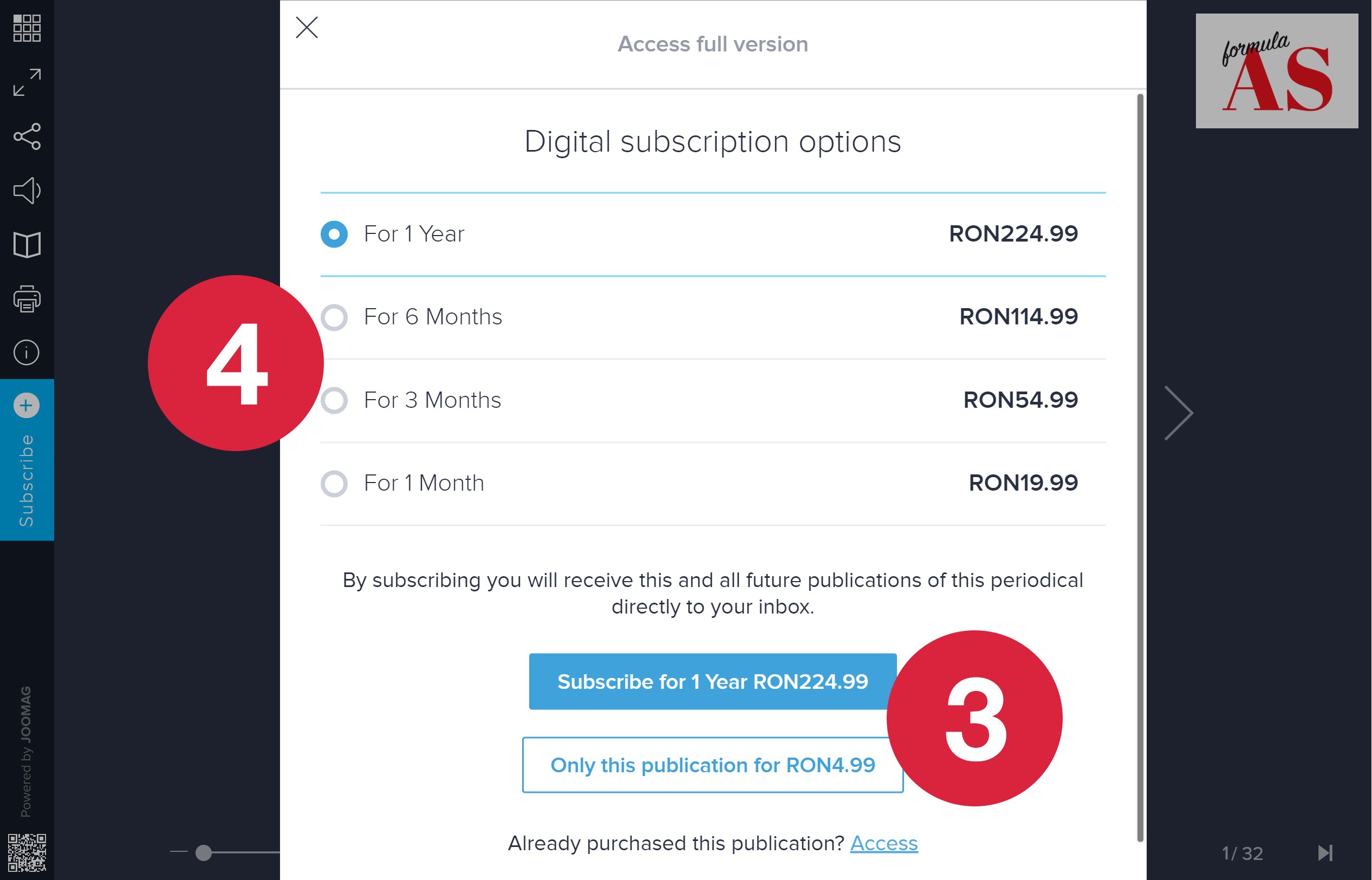This screenshot has width=1372, height=880.
Task: Open the thumbnails grid view icon
Action: (27, 28)
